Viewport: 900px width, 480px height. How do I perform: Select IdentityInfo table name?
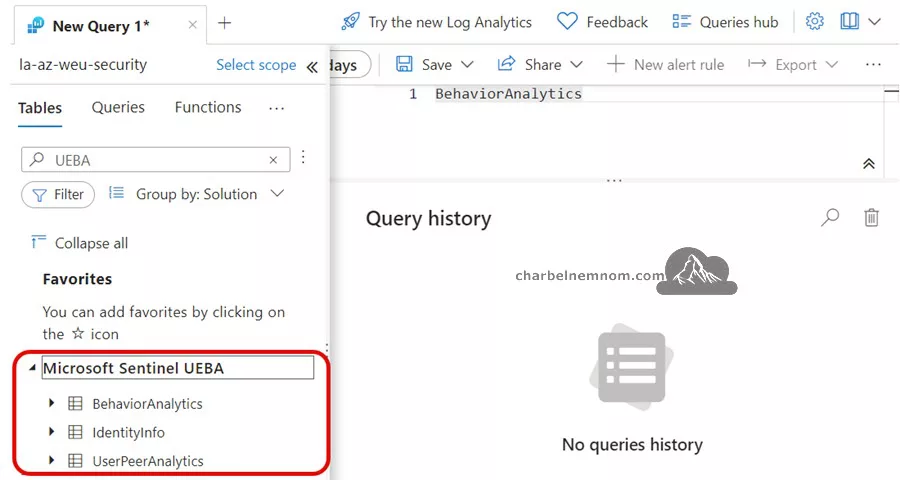[129, 432]
